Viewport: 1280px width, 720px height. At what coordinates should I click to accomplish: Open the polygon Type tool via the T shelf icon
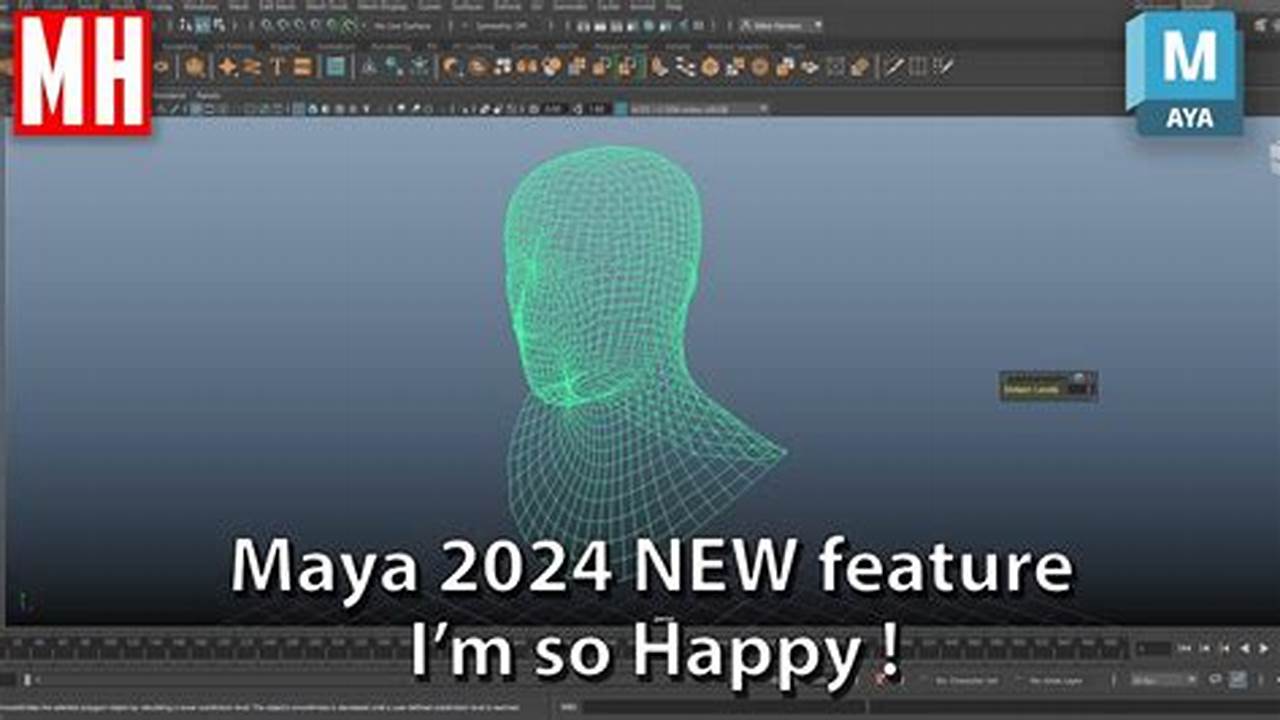point(277,66)
